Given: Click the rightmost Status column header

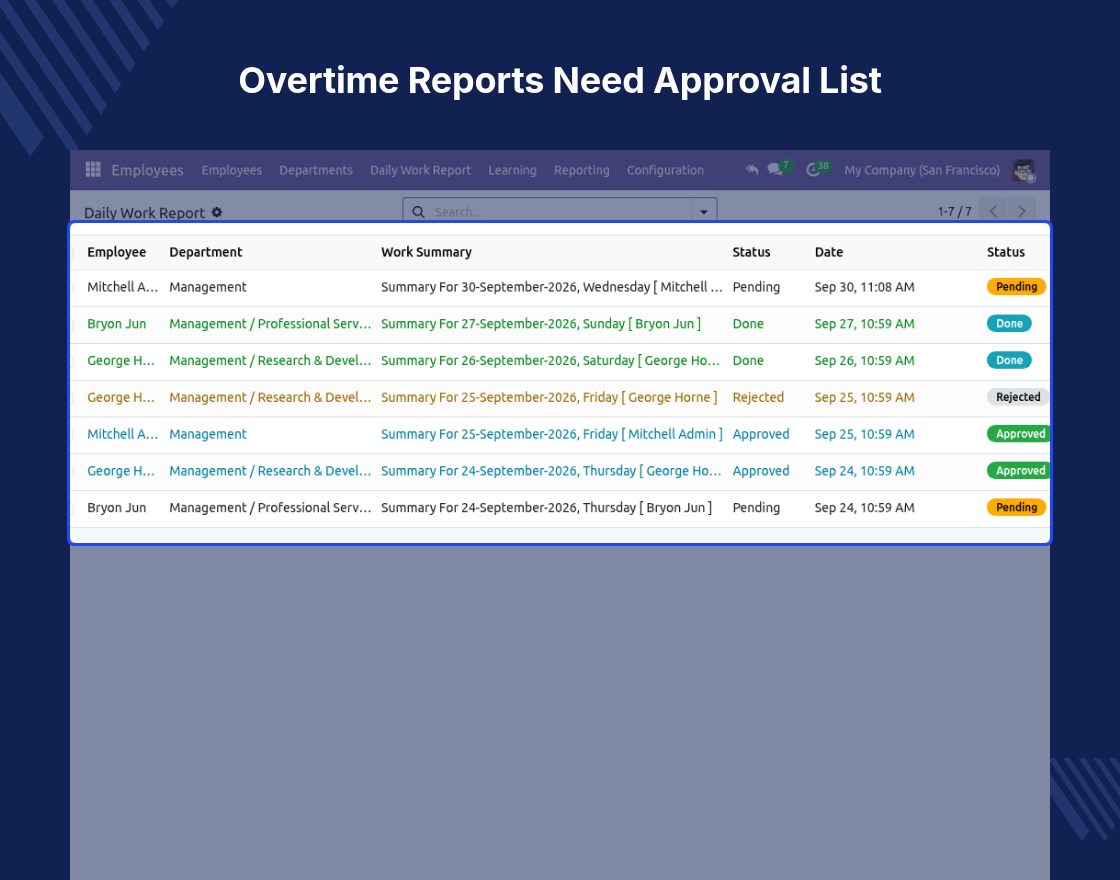Looking at the screenshot, I should (x=1006, y=252).
